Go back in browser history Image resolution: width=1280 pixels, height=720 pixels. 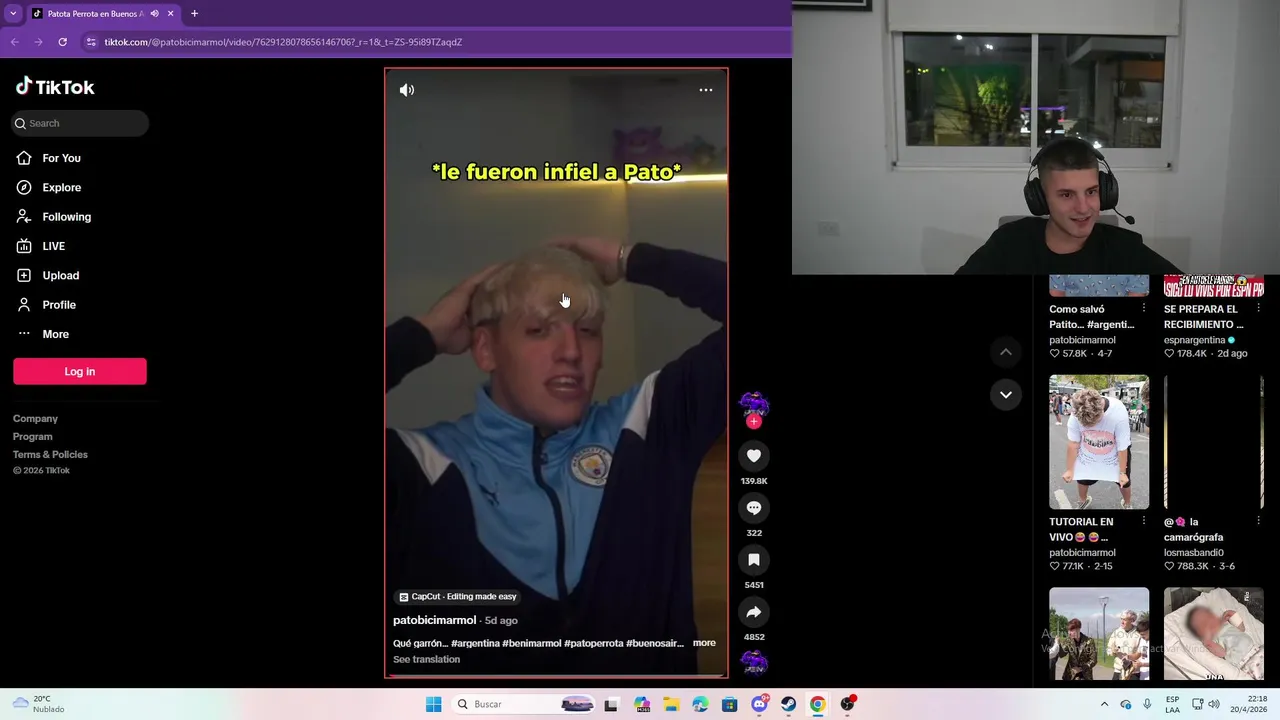click(14, 42)
